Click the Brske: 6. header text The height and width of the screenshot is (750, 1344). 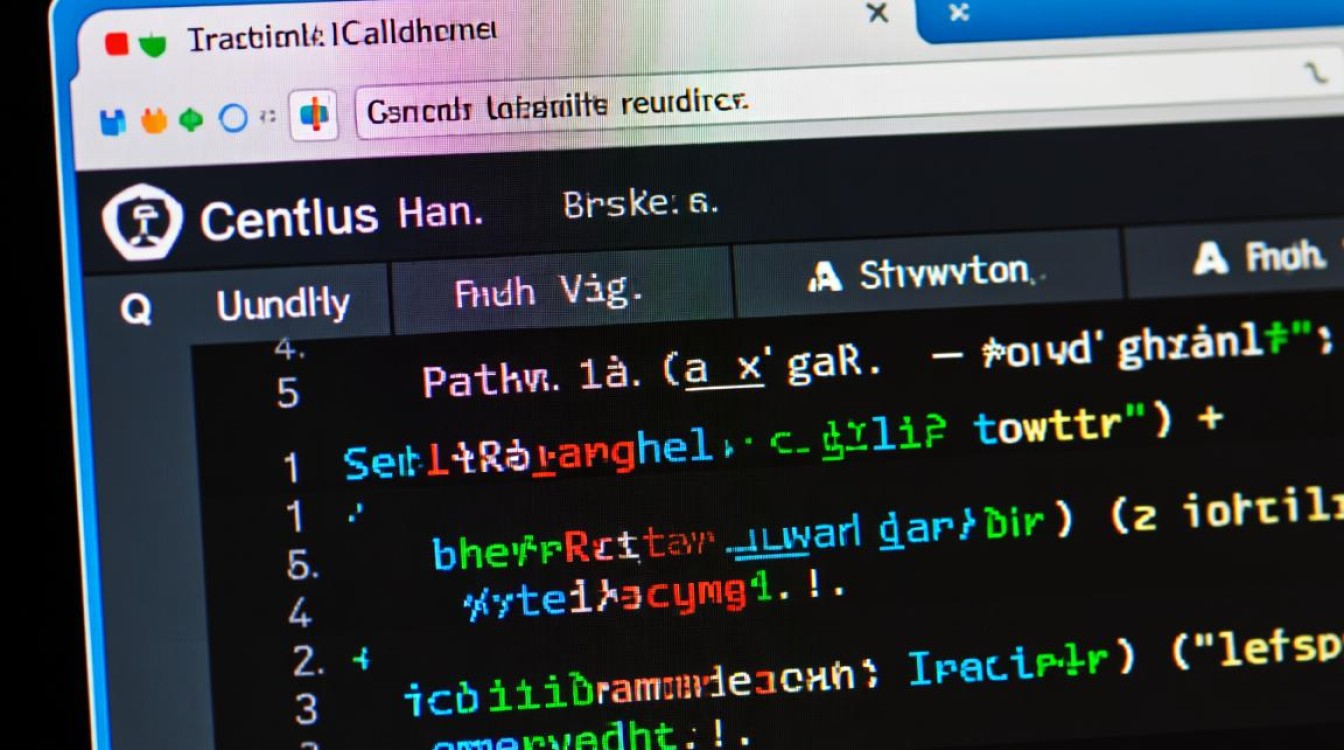point(640,204)
